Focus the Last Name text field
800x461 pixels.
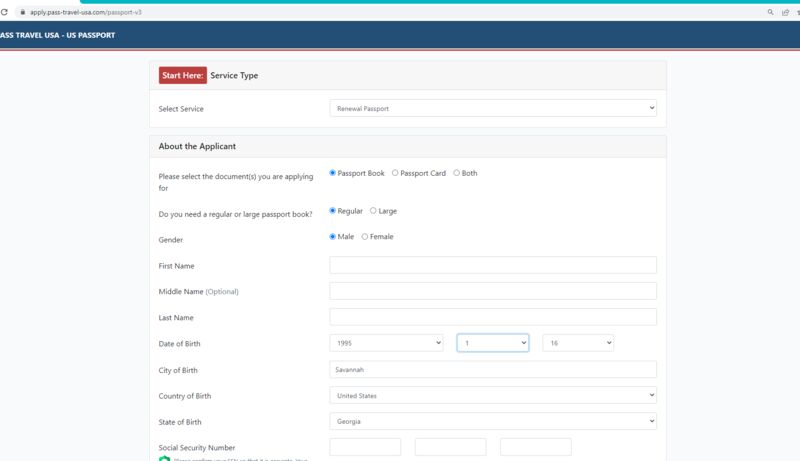coord(493,317)
